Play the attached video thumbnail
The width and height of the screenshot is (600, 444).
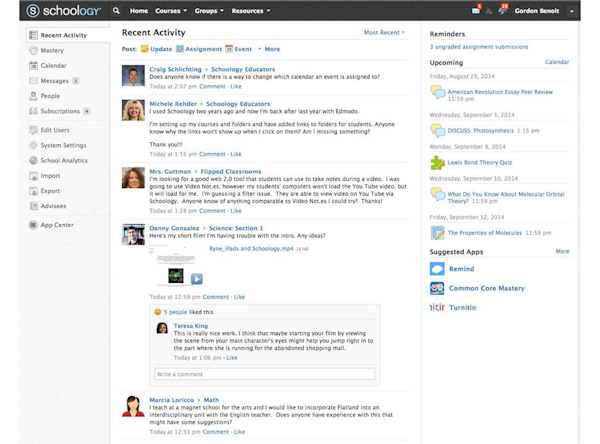(x=197, y=279)
